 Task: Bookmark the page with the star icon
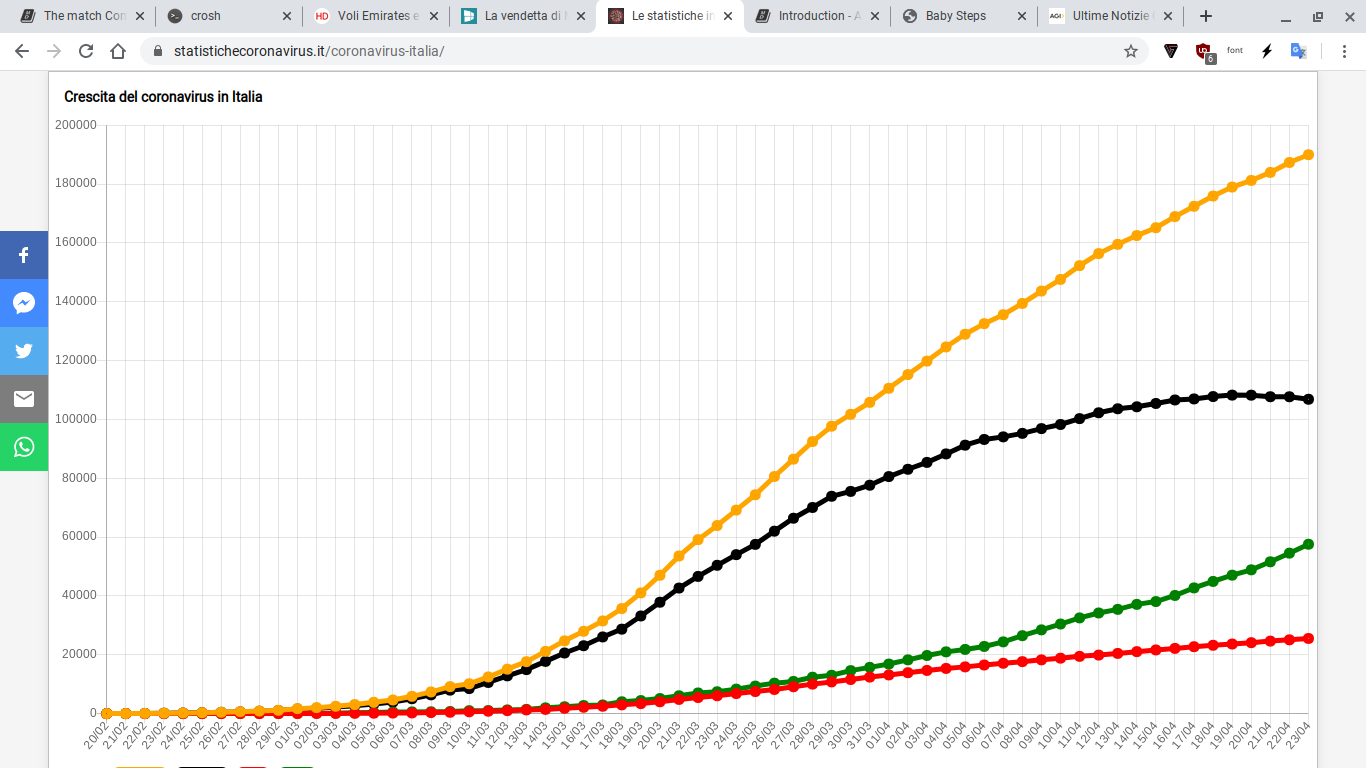coord(1131,51)
